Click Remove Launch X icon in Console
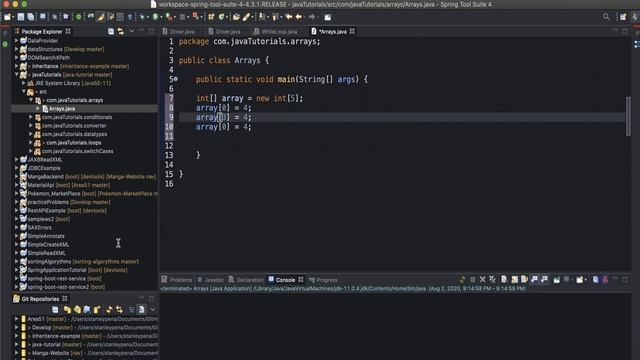Image resolution: width=640 pixels, height=360 pixels. coord(482,280)
